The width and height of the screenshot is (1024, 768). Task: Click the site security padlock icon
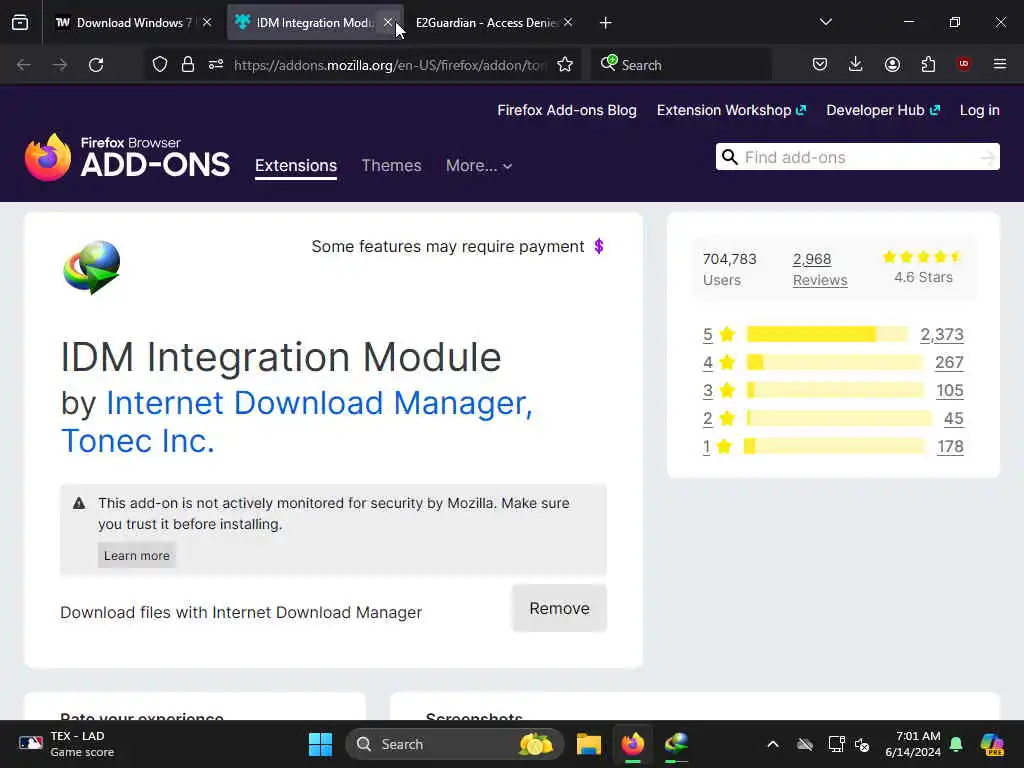click(x=188, y=65)
